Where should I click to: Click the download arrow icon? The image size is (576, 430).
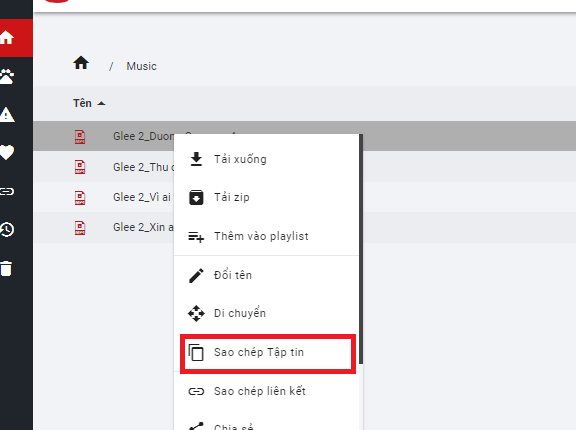[x=196, y=159]
